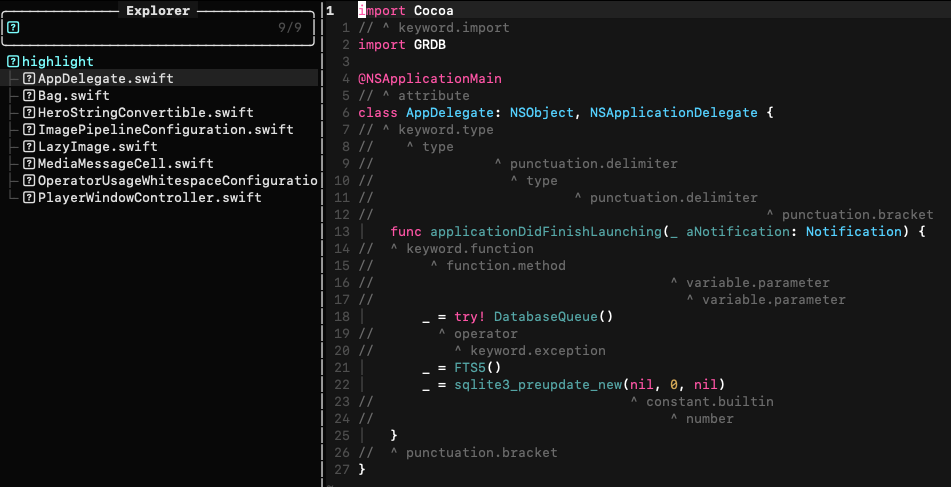951x487 pixels.
Task: Click the prompt icon in the Explorer search box
Action: tap(14, 27)
